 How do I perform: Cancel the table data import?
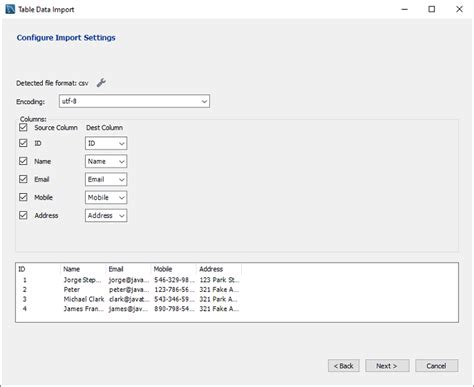[437, 366]
